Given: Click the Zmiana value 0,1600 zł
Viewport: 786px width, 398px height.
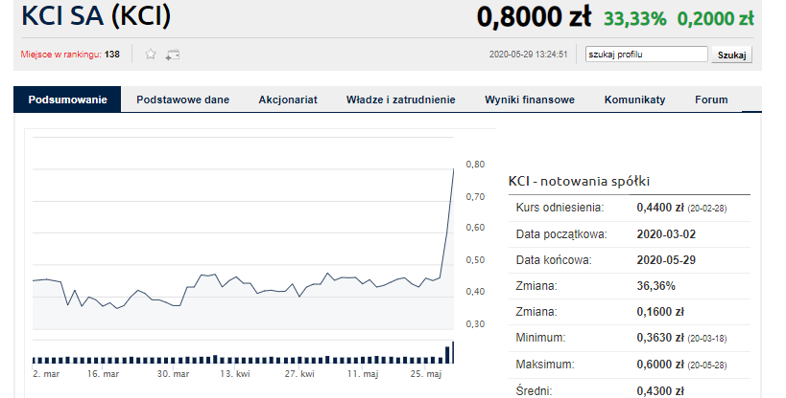Looking at the screenshot, I should coord(660,312).
